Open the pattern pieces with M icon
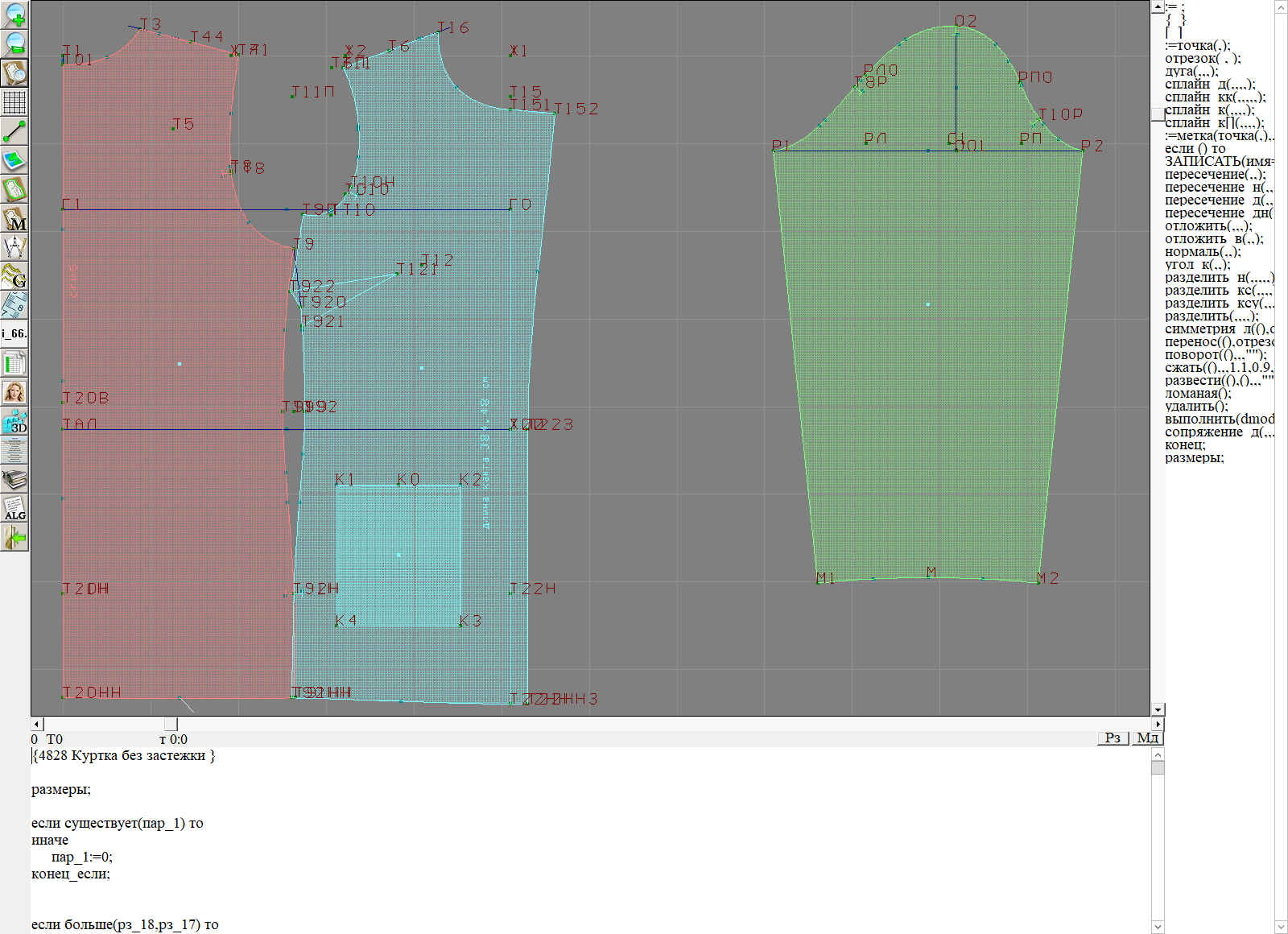 click(14, 218)
